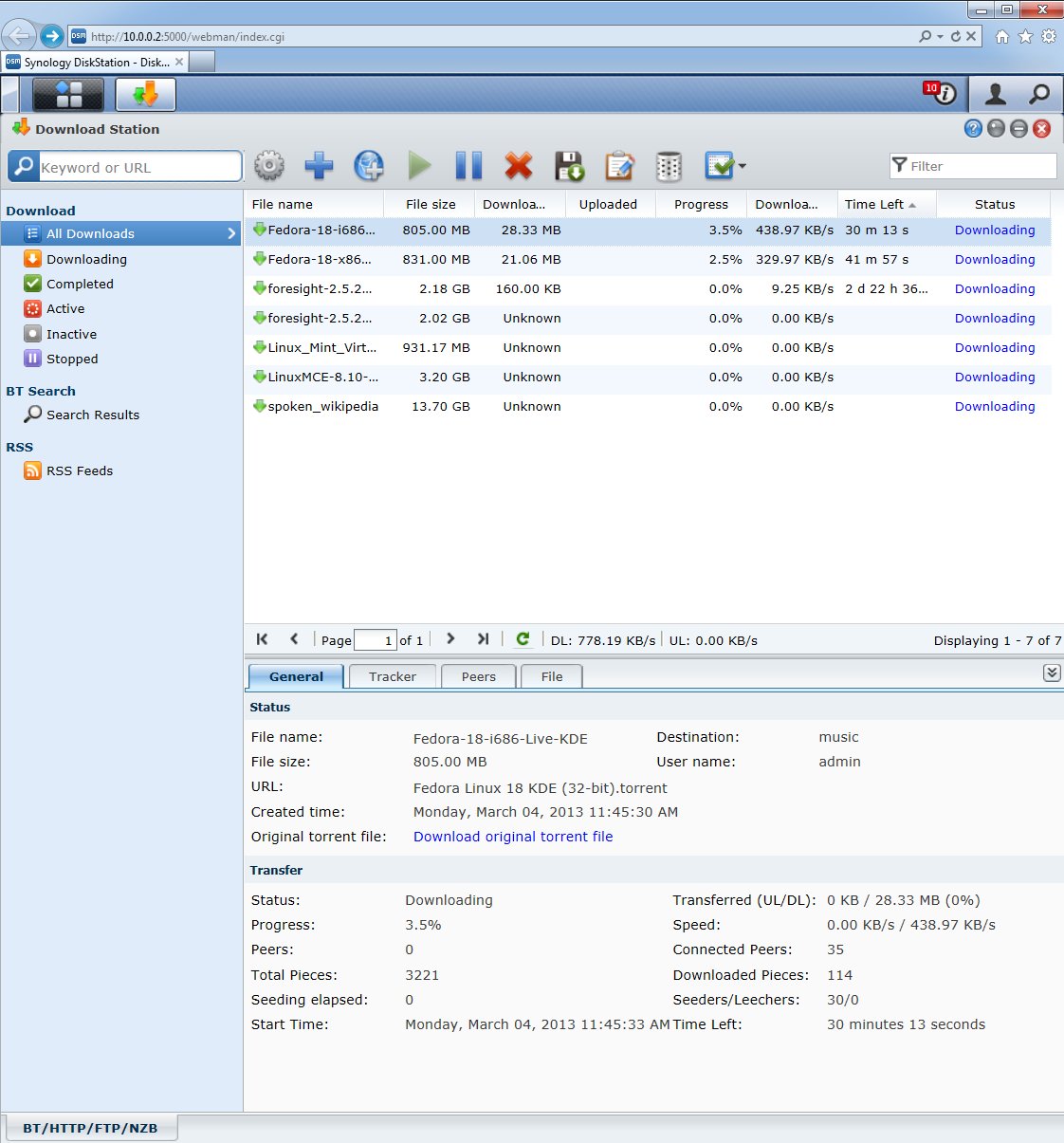The width and height of the screenshot is (1064, 1143).
Task: Sort by the File name column header
Action: pos(314,204)
